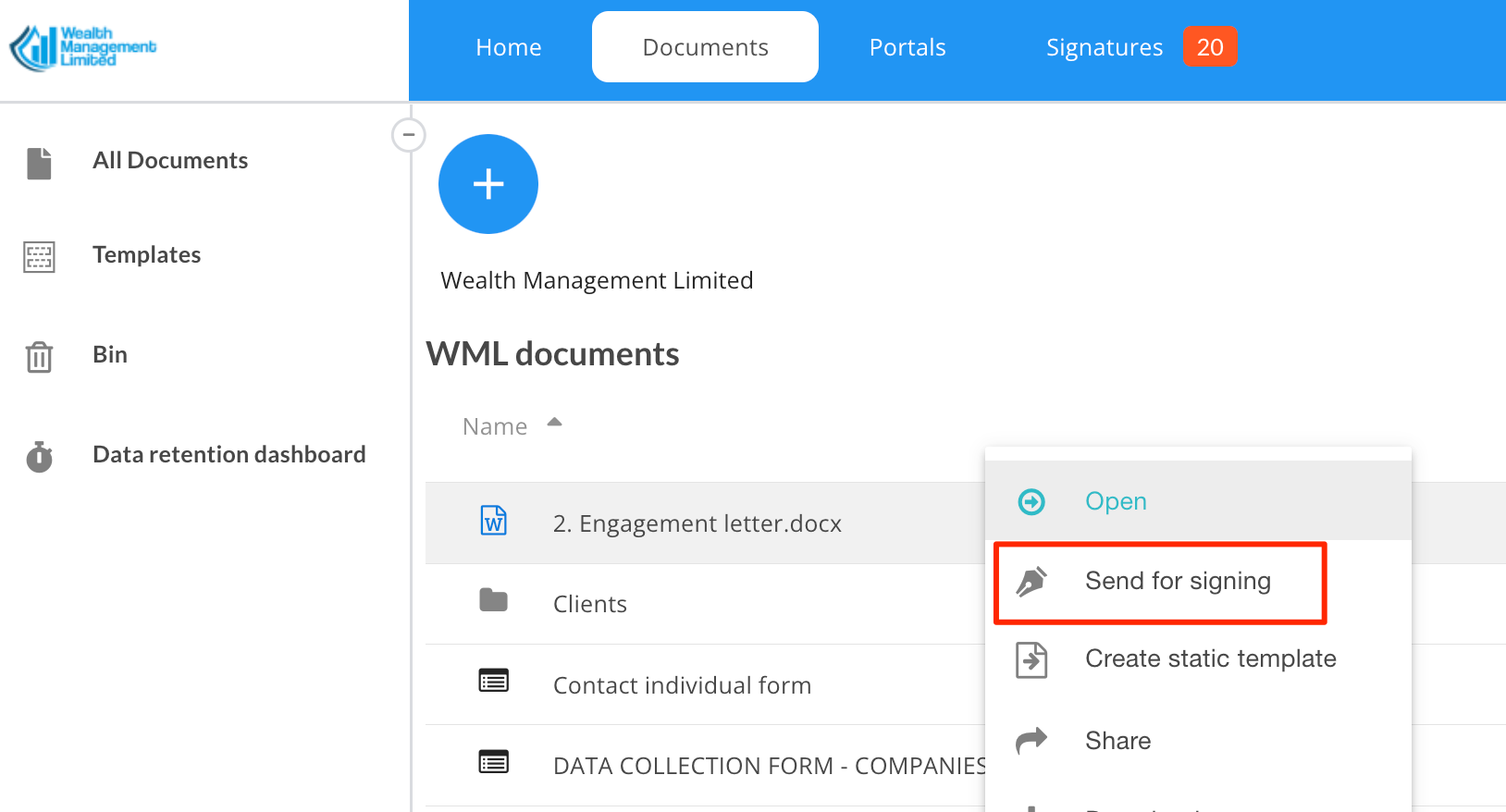Choose Open from the context menu
This screenshot has height=812, width=1506.
(1115, 501)
